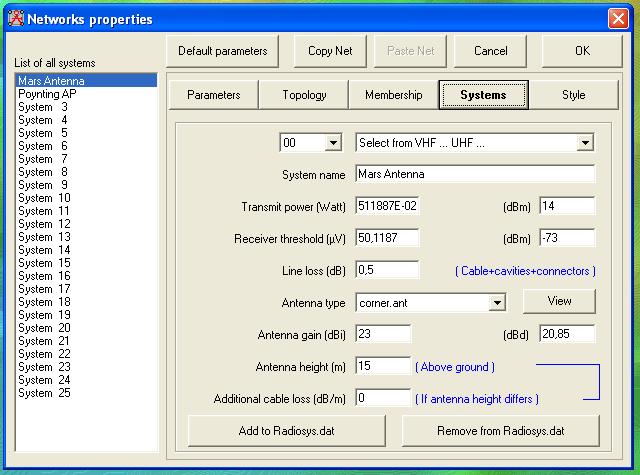The image size is (640, 475).
Task: Select System 20 in the list
Action: click(x=86, y=328)
